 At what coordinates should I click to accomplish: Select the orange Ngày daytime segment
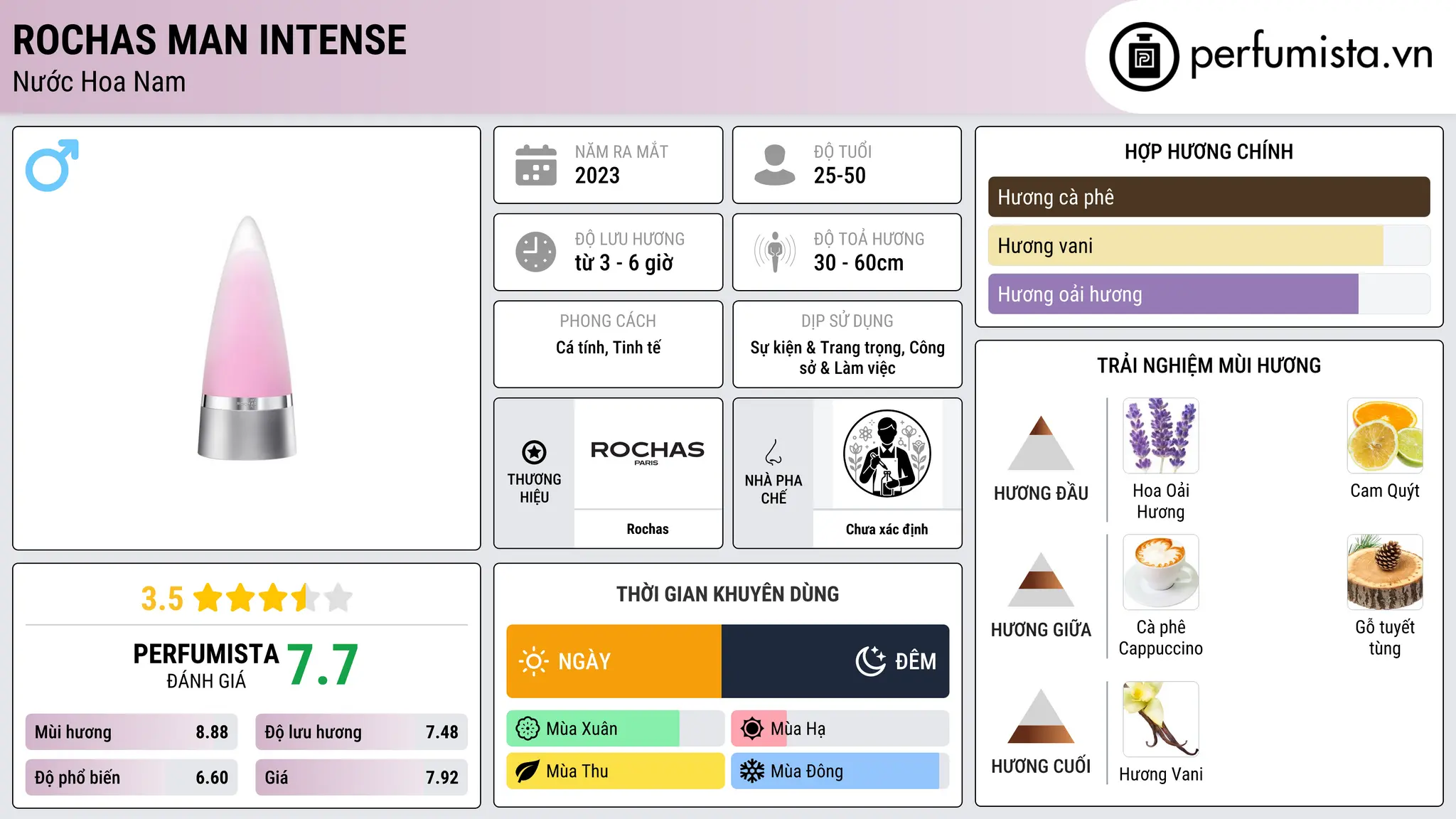click(x=614, y=661)
